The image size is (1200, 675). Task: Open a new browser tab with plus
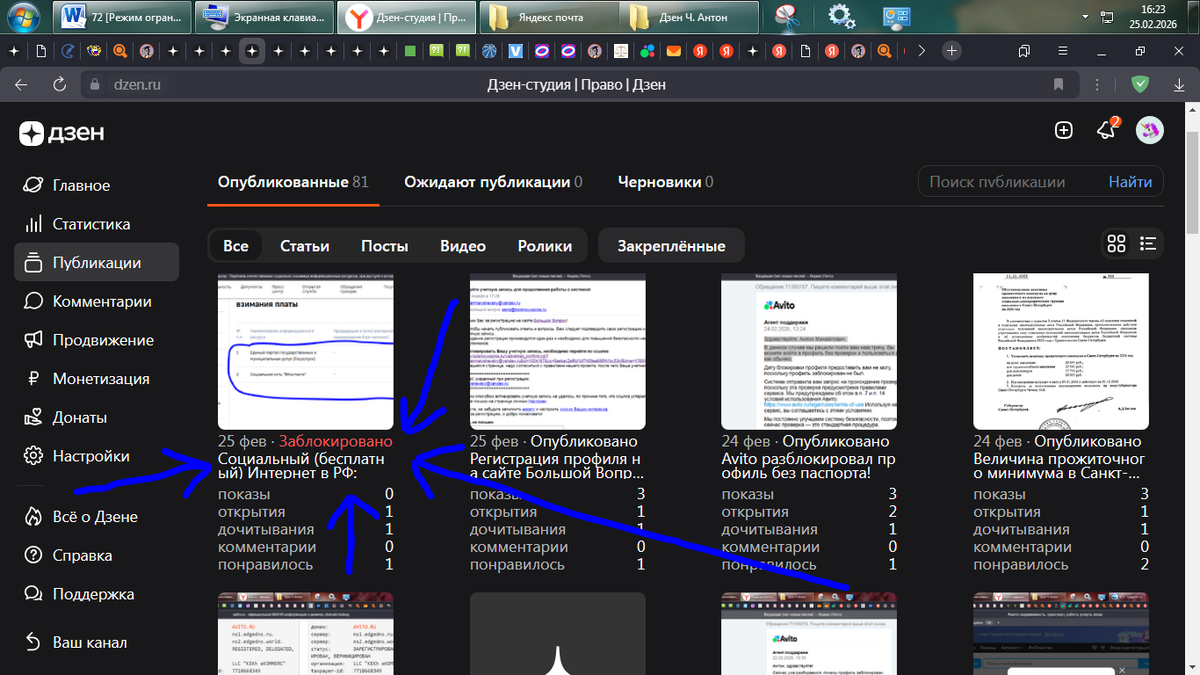coord(952,50)
